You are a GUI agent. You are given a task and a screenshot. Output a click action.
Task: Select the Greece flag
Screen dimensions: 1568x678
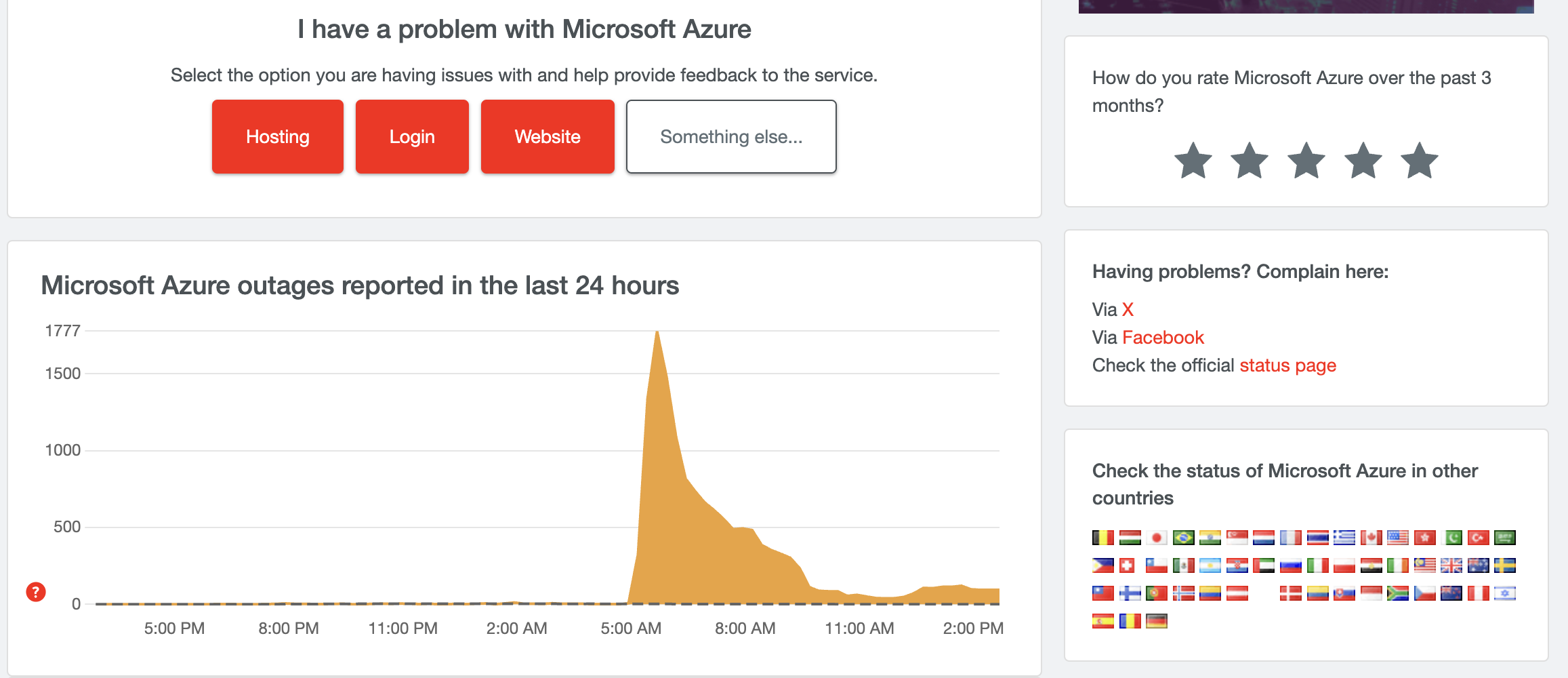[1344, 538]
